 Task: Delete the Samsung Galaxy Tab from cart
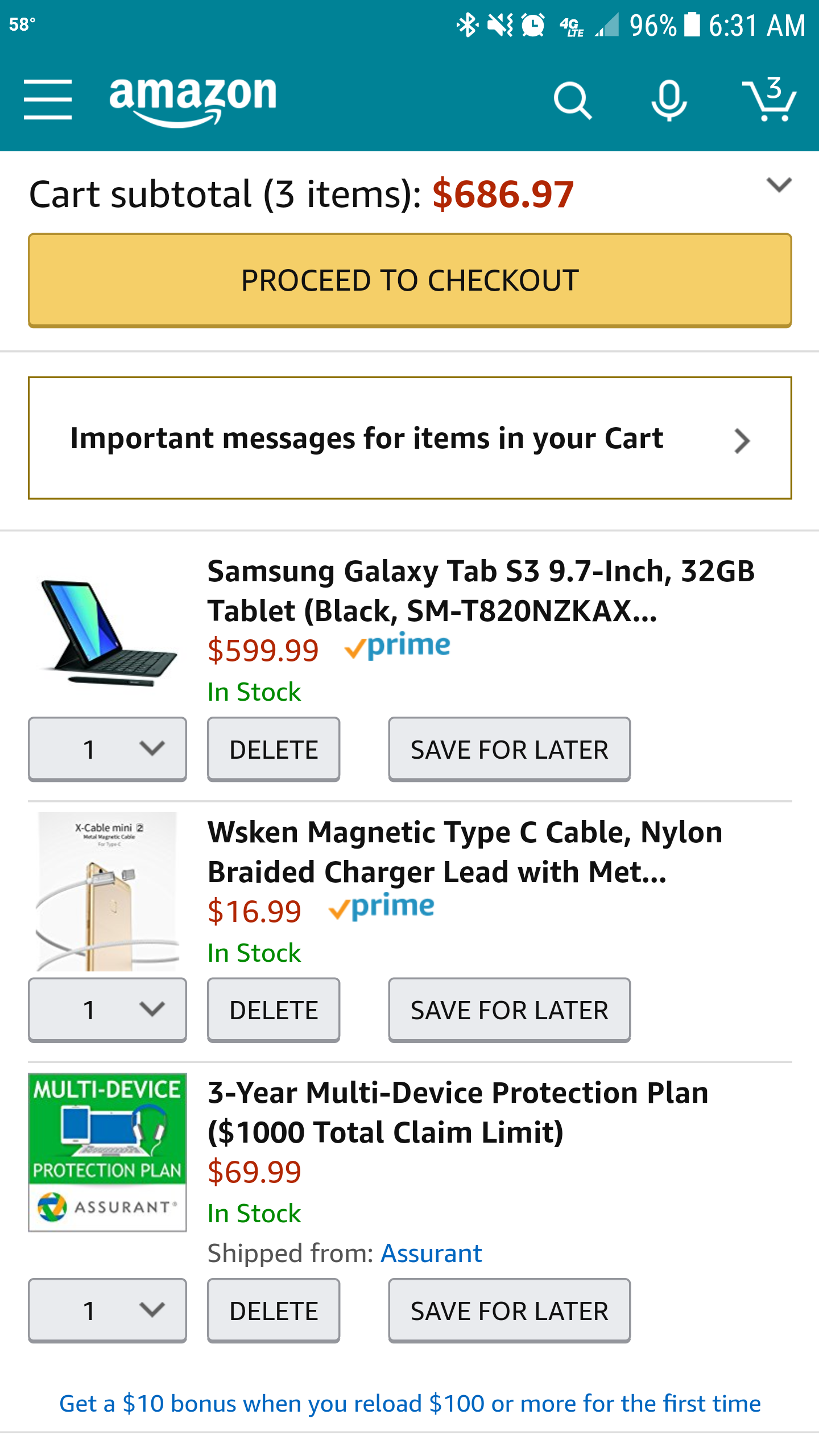click(274, 749)
